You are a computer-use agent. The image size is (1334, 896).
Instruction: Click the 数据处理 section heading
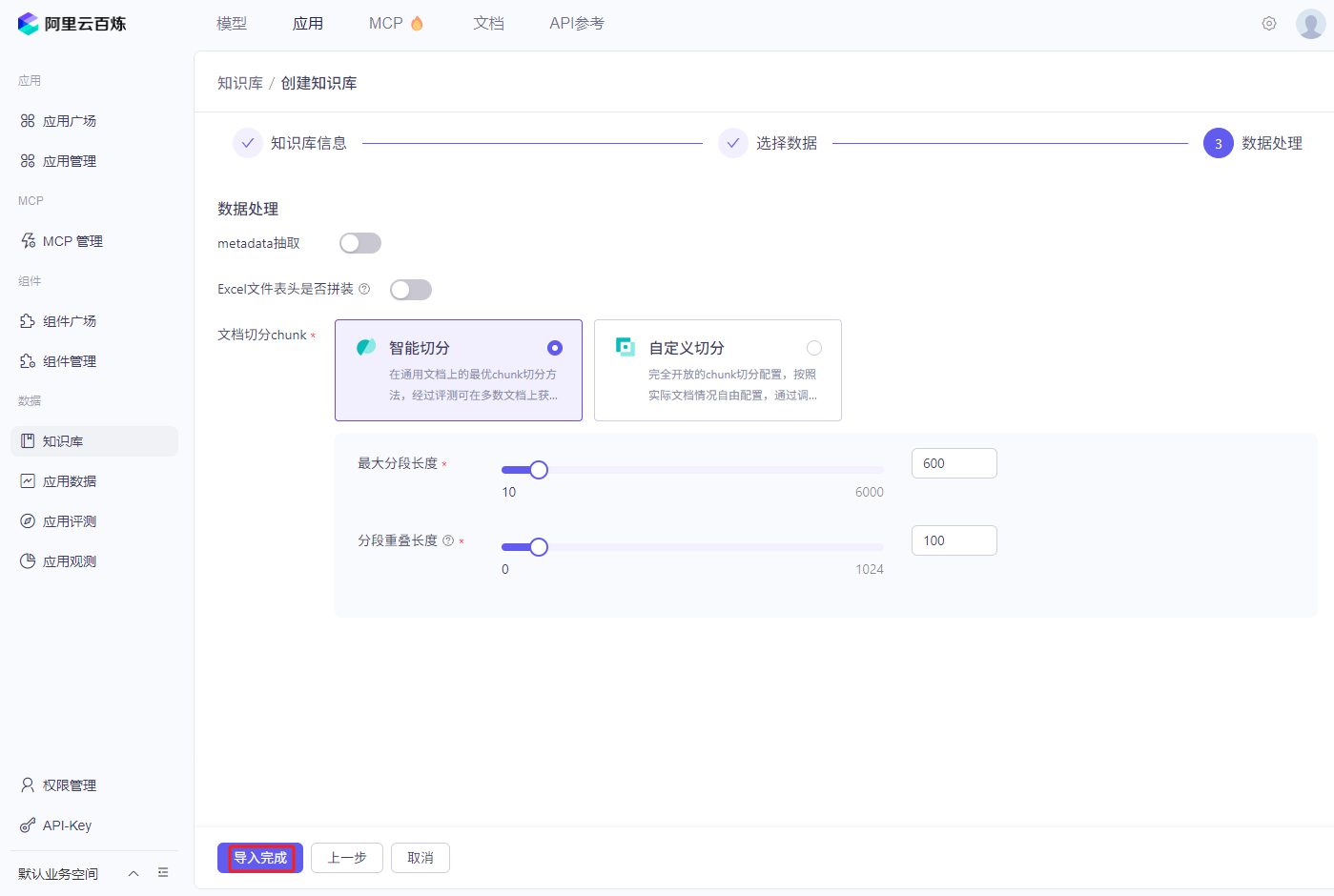pos(248,209)
